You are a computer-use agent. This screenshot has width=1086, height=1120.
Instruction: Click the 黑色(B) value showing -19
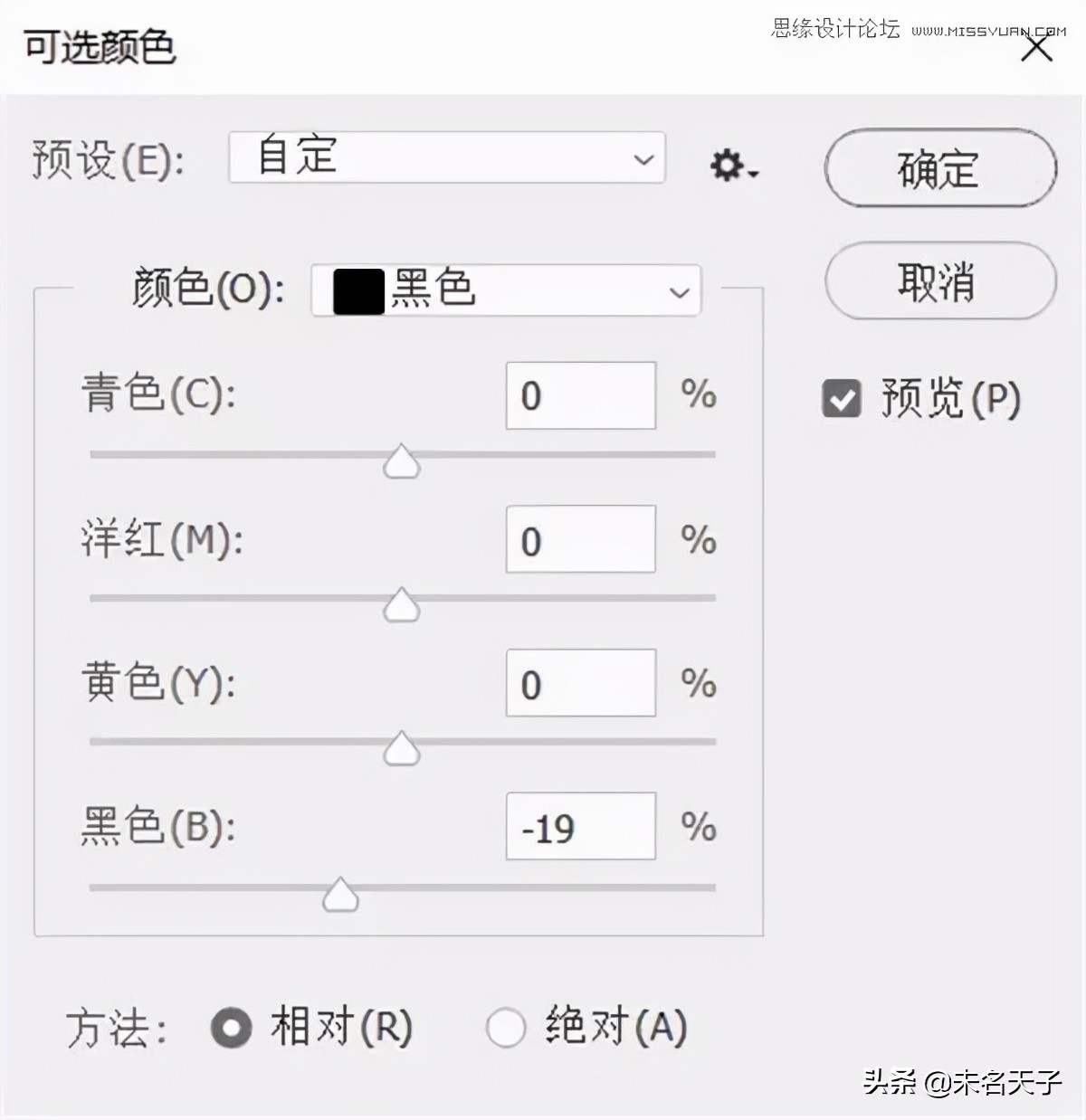579,826
